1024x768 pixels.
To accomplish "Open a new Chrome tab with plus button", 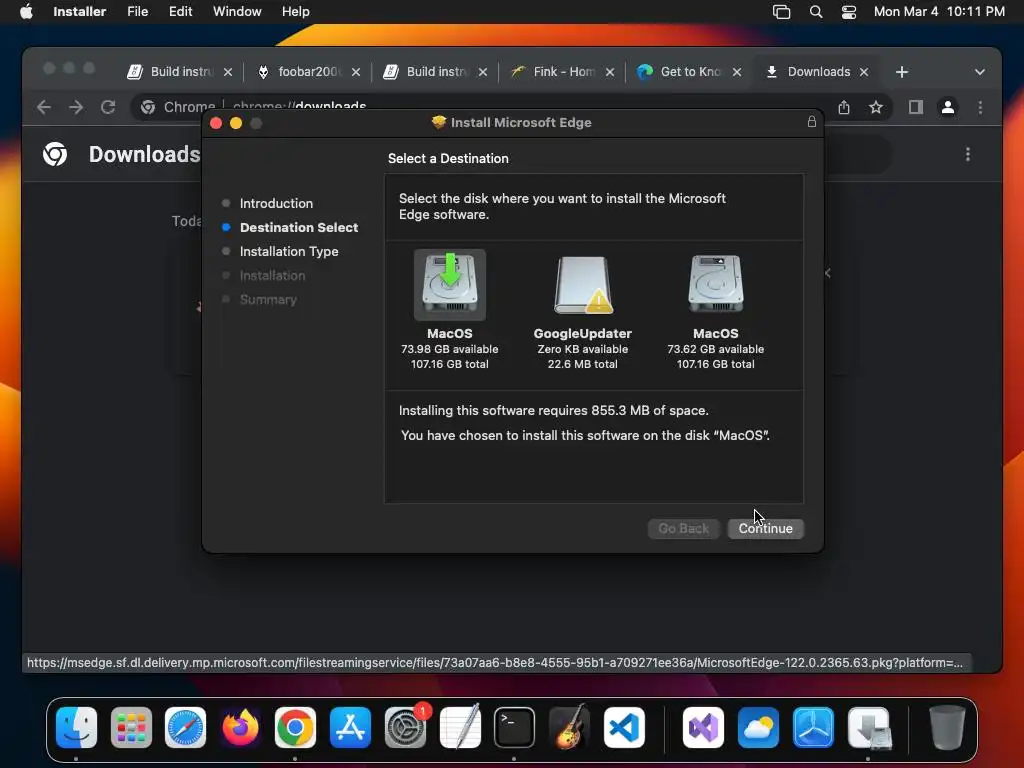I will click(x=902, y=72).
